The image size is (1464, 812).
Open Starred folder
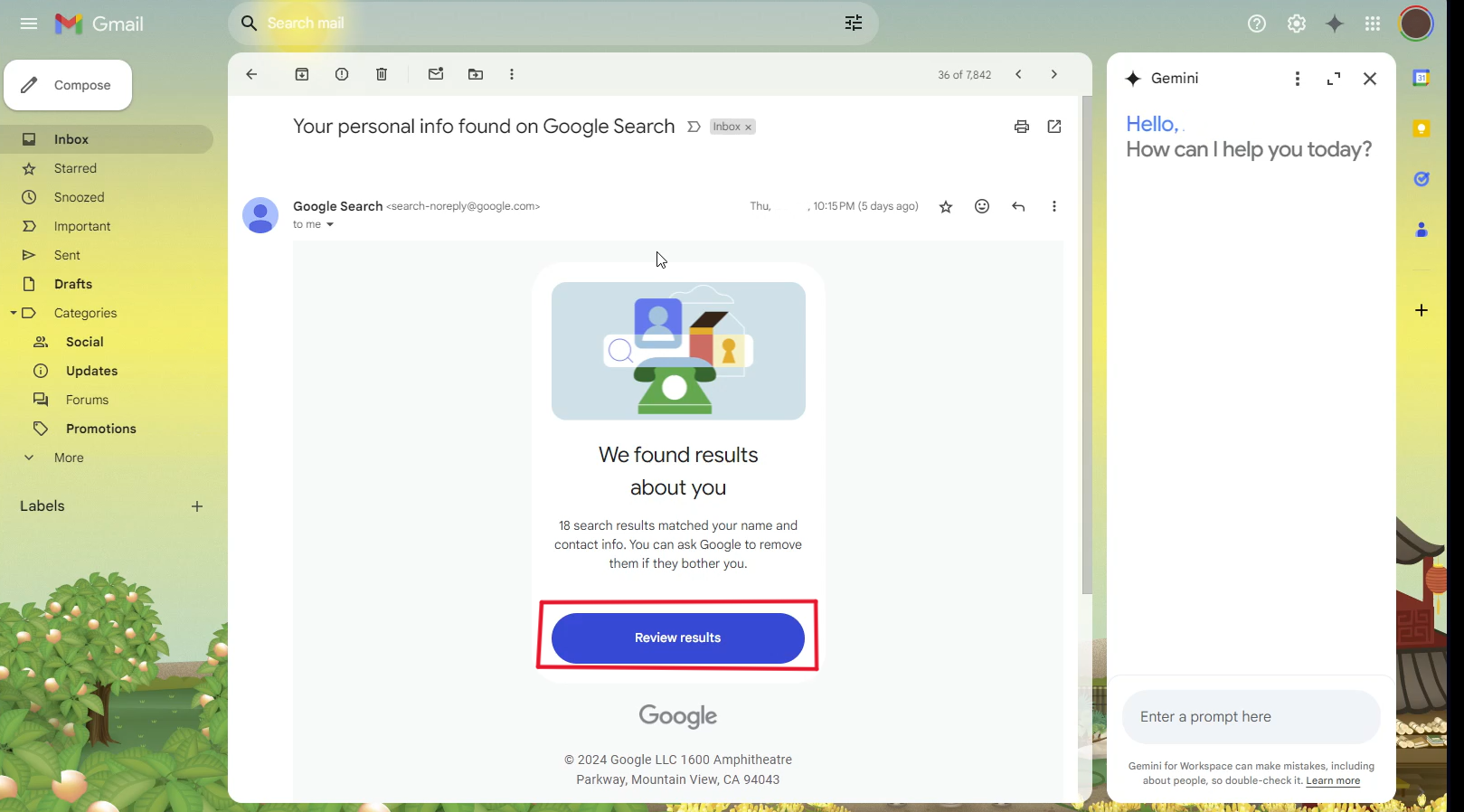tap(107, 168)
